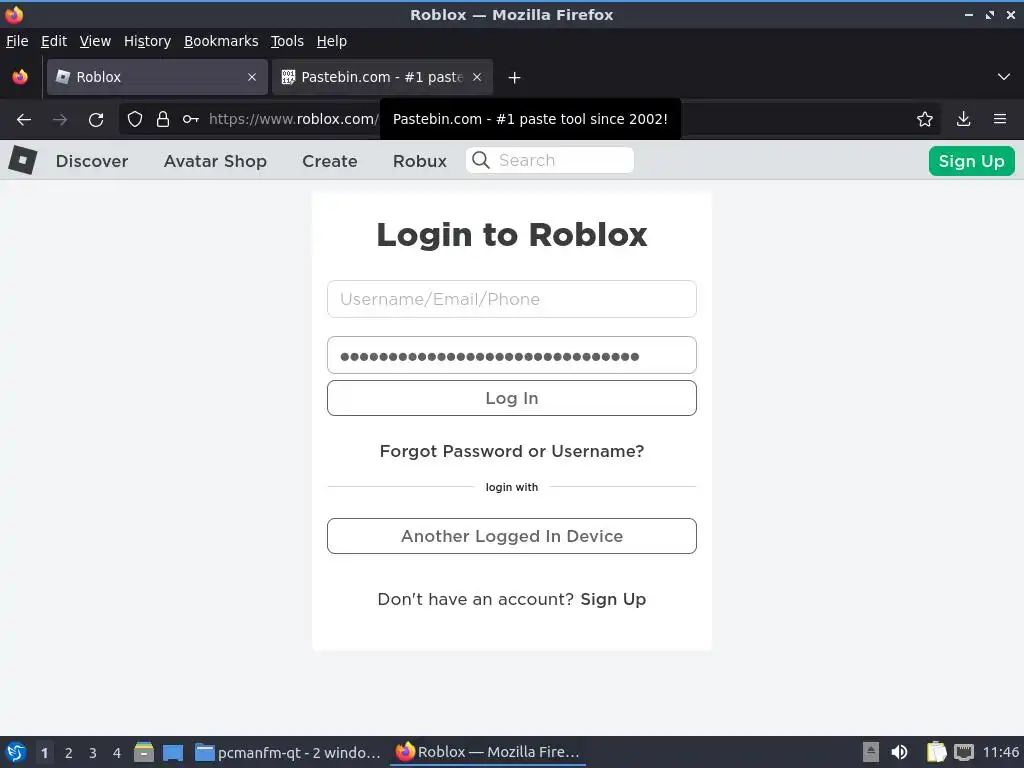1024x768 pixels.
Task: Click the Roblox logo icon
Action: 23,160
